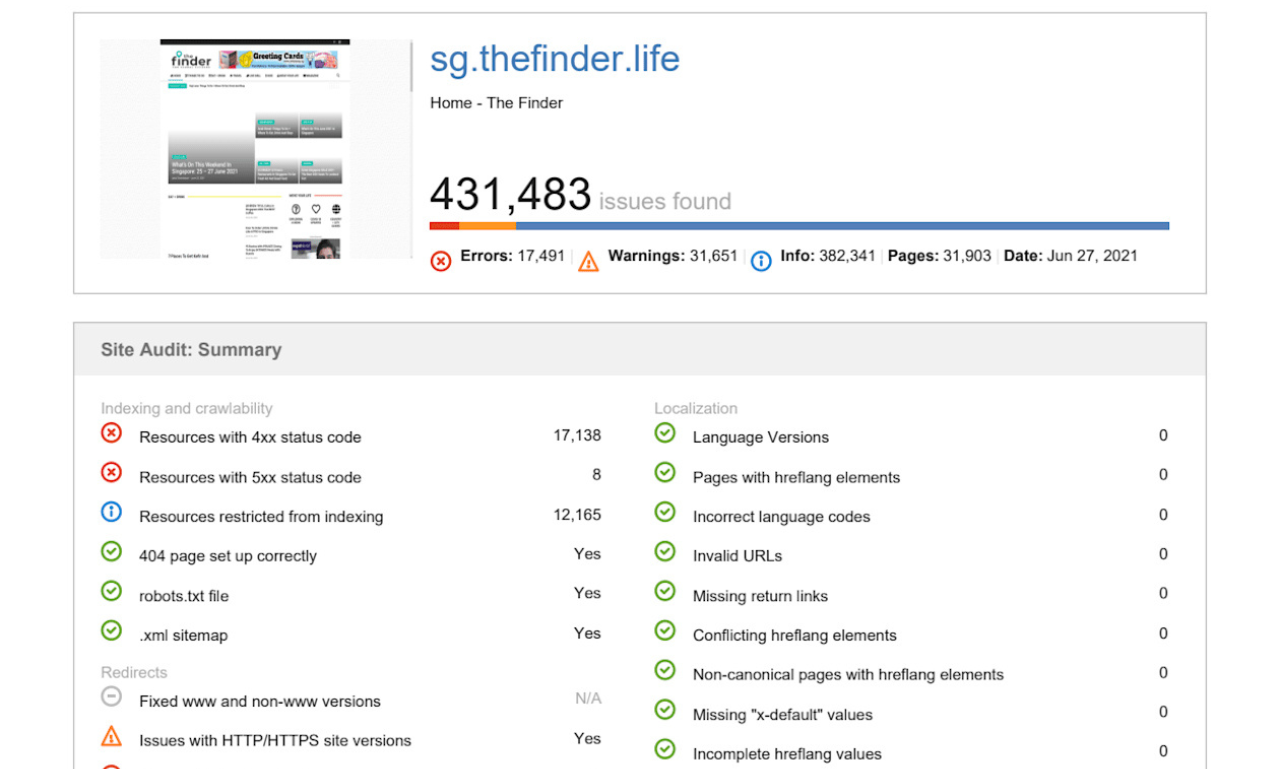Screen dimensions: 1280x769
Task: Click the green check beside robots.txt file
Action: pyautogui.click(x=111, y=591)
